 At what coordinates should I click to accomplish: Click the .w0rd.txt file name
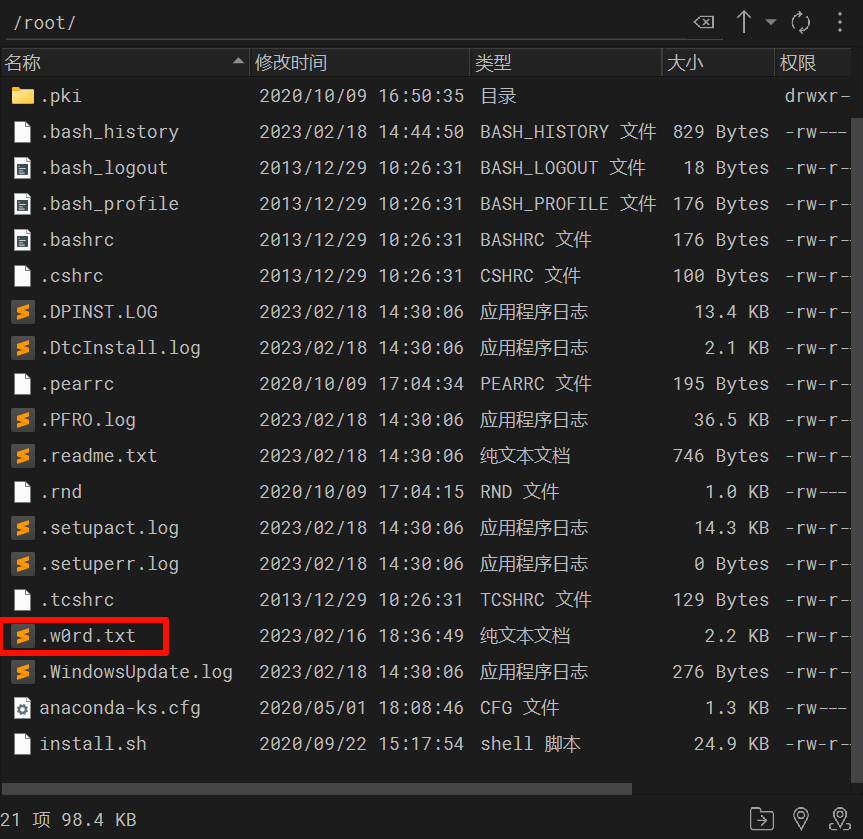(x=88, y=636)
